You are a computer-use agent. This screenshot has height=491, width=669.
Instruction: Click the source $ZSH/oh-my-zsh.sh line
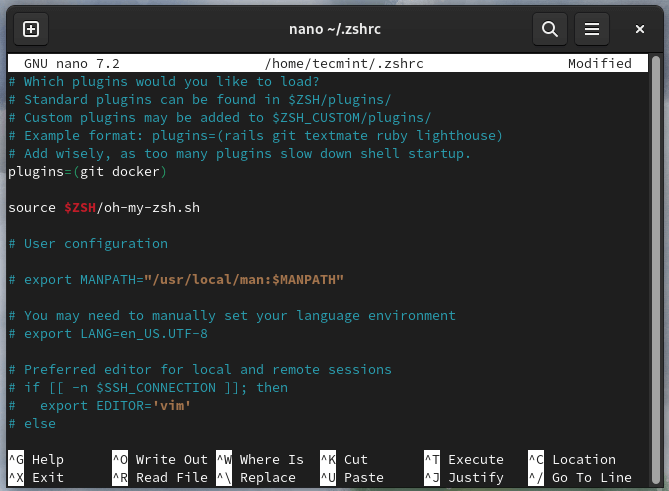point(103,208)
